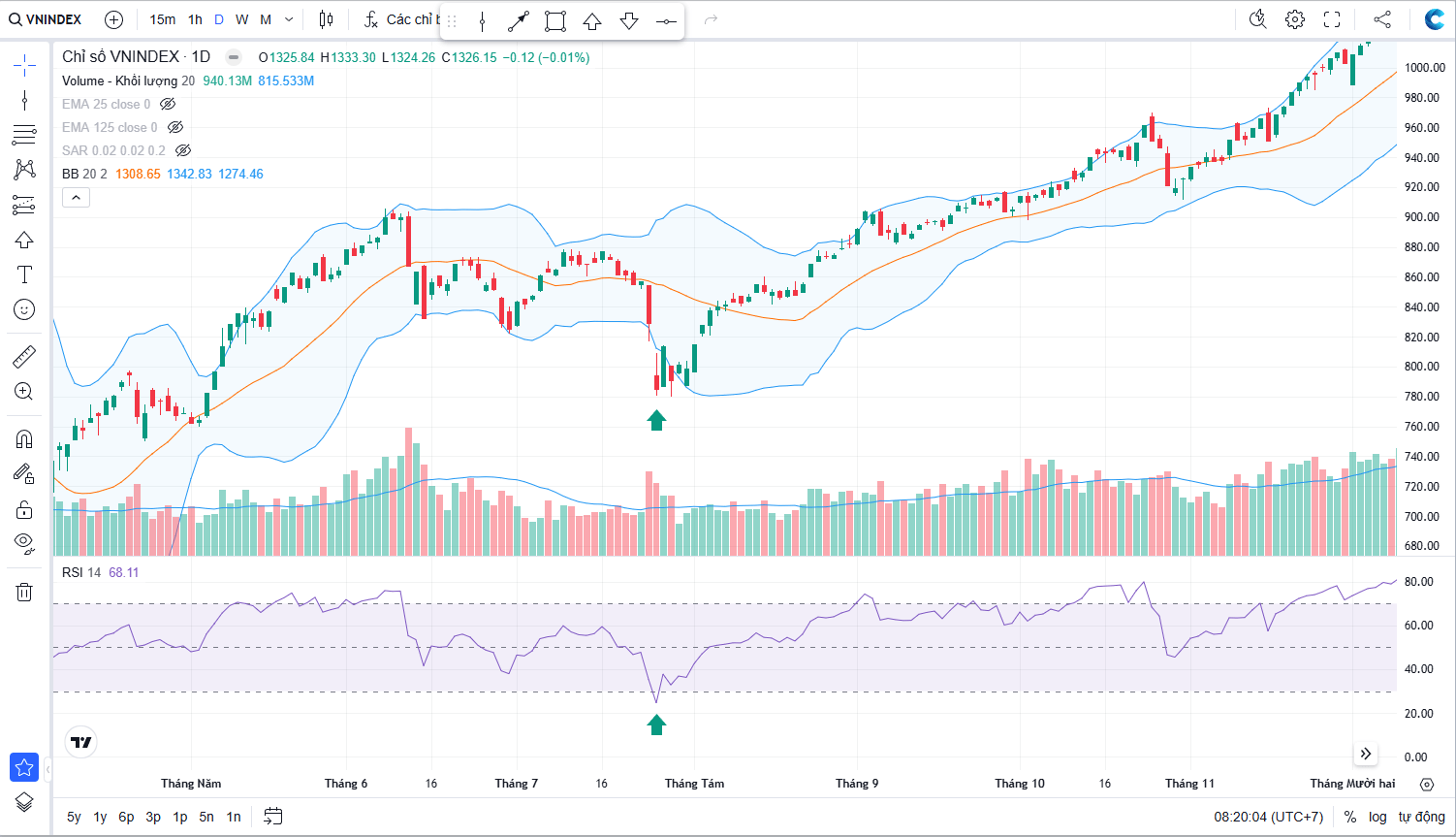Set range to 1y
1456x837 pixels.
point(100,817)
